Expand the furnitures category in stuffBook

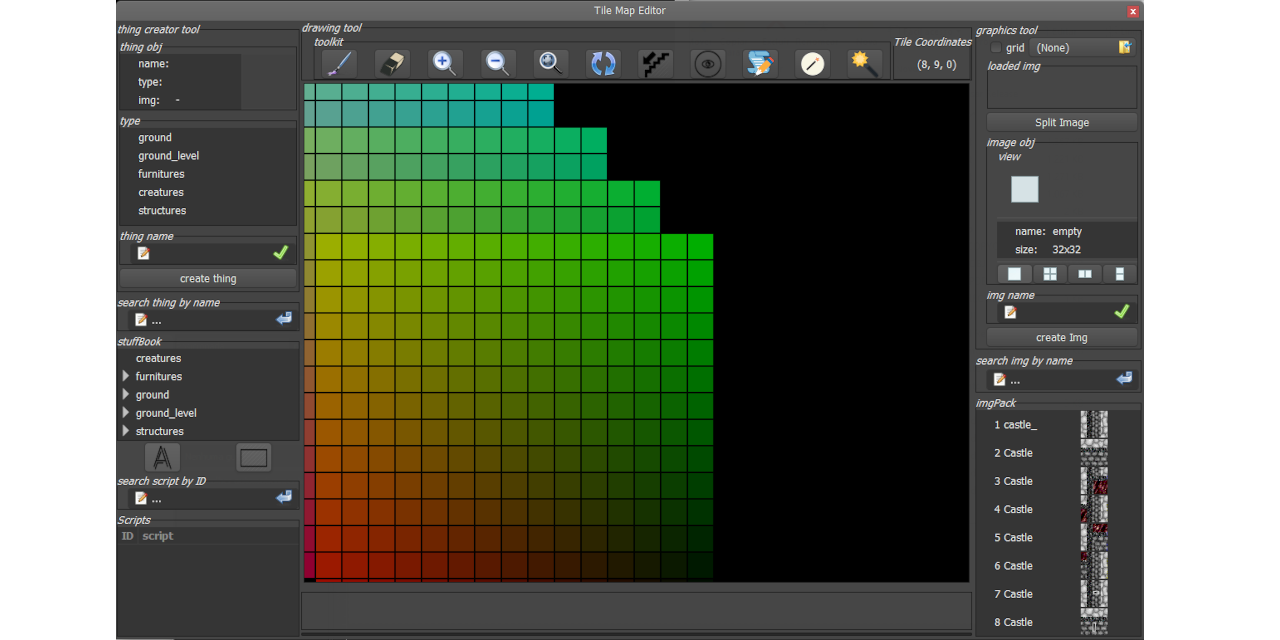click(125, 376)
